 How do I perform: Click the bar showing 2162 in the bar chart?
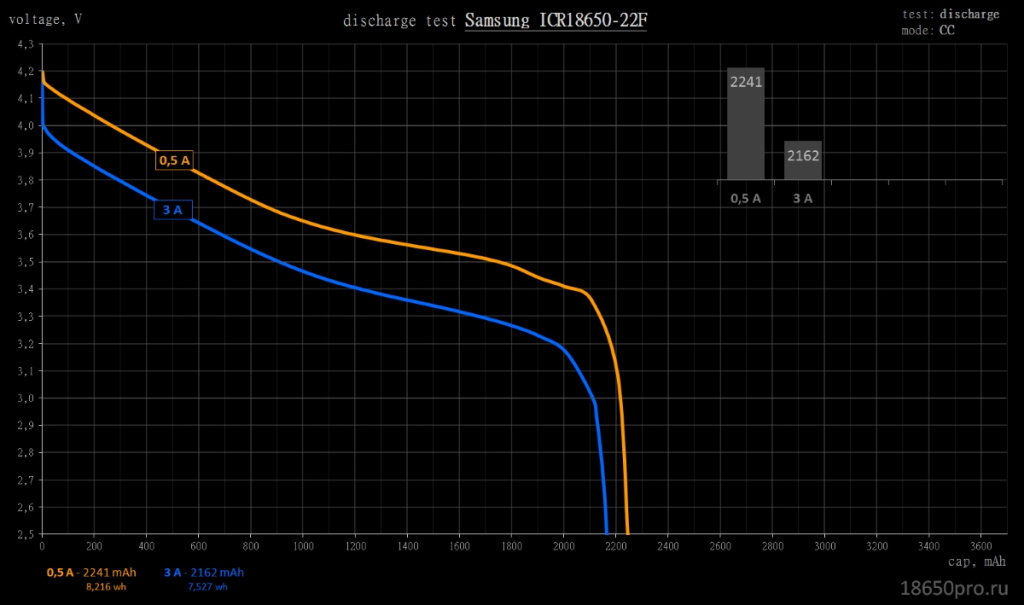coord(803,160)
